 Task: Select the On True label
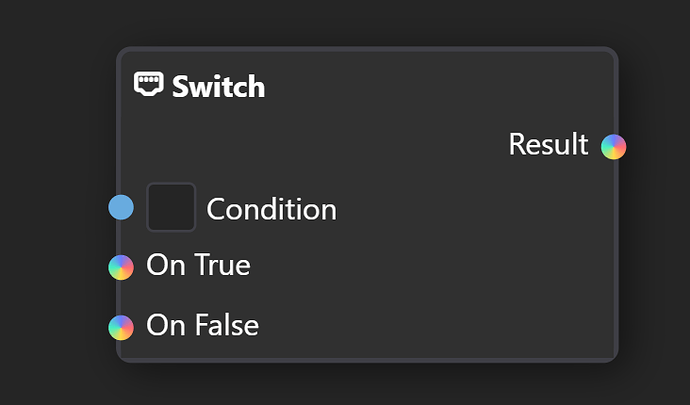(x=198, y=266)
